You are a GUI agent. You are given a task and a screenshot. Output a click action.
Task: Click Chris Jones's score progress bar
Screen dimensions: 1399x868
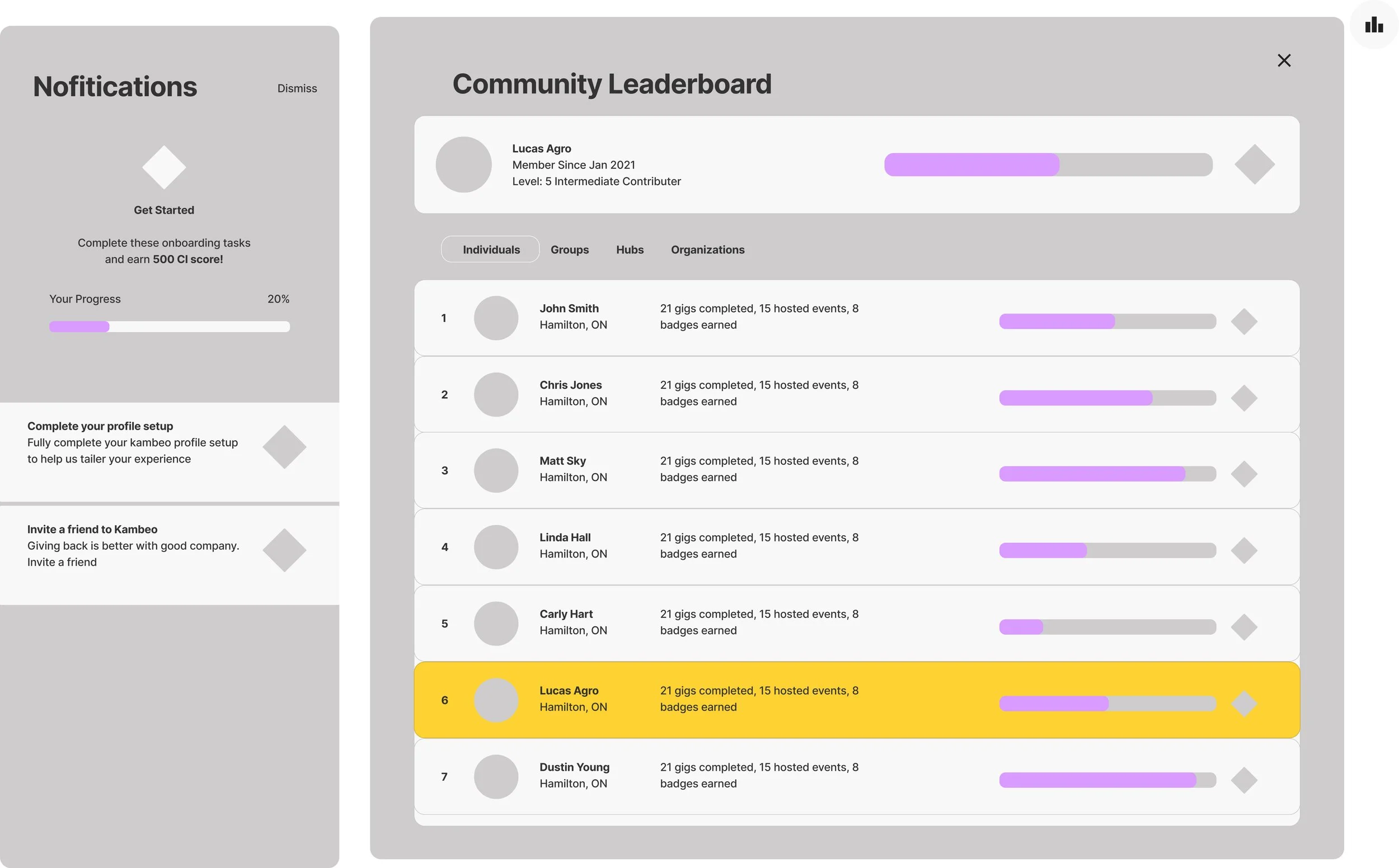tap(1107, 398)
